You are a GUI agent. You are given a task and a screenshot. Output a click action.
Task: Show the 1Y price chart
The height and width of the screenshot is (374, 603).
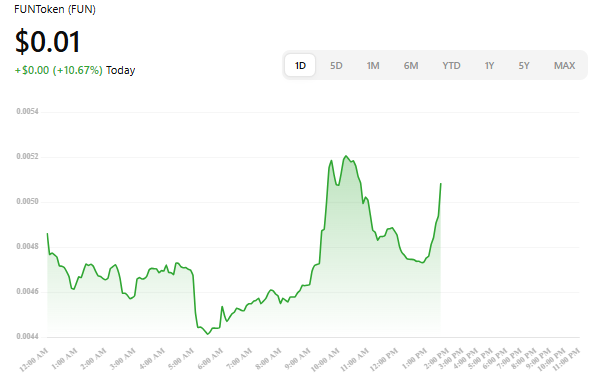point(489,66)
